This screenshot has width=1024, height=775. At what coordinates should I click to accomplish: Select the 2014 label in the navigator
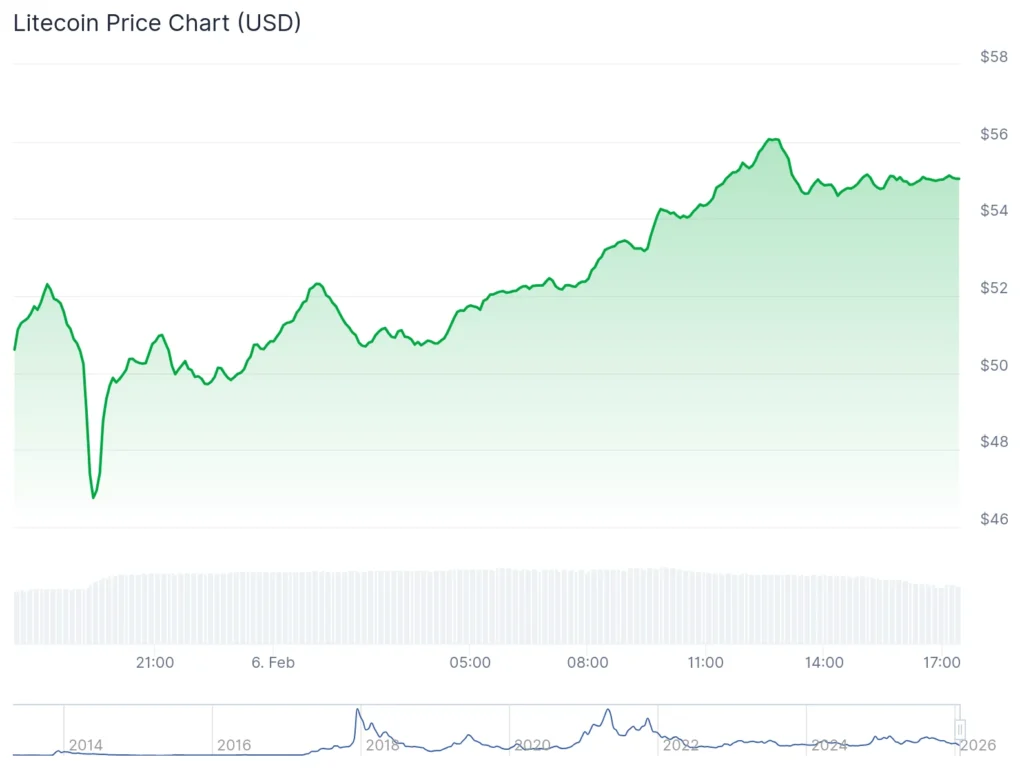pos(85,745)
